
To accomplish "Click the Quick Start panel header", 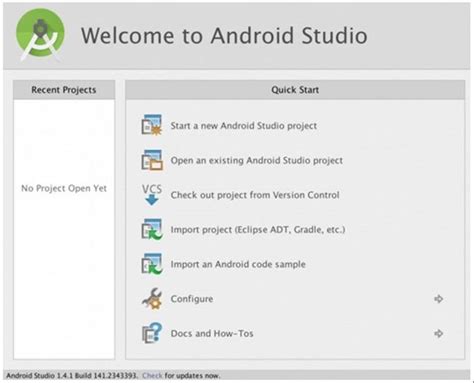I will click(x=295, y=90).
